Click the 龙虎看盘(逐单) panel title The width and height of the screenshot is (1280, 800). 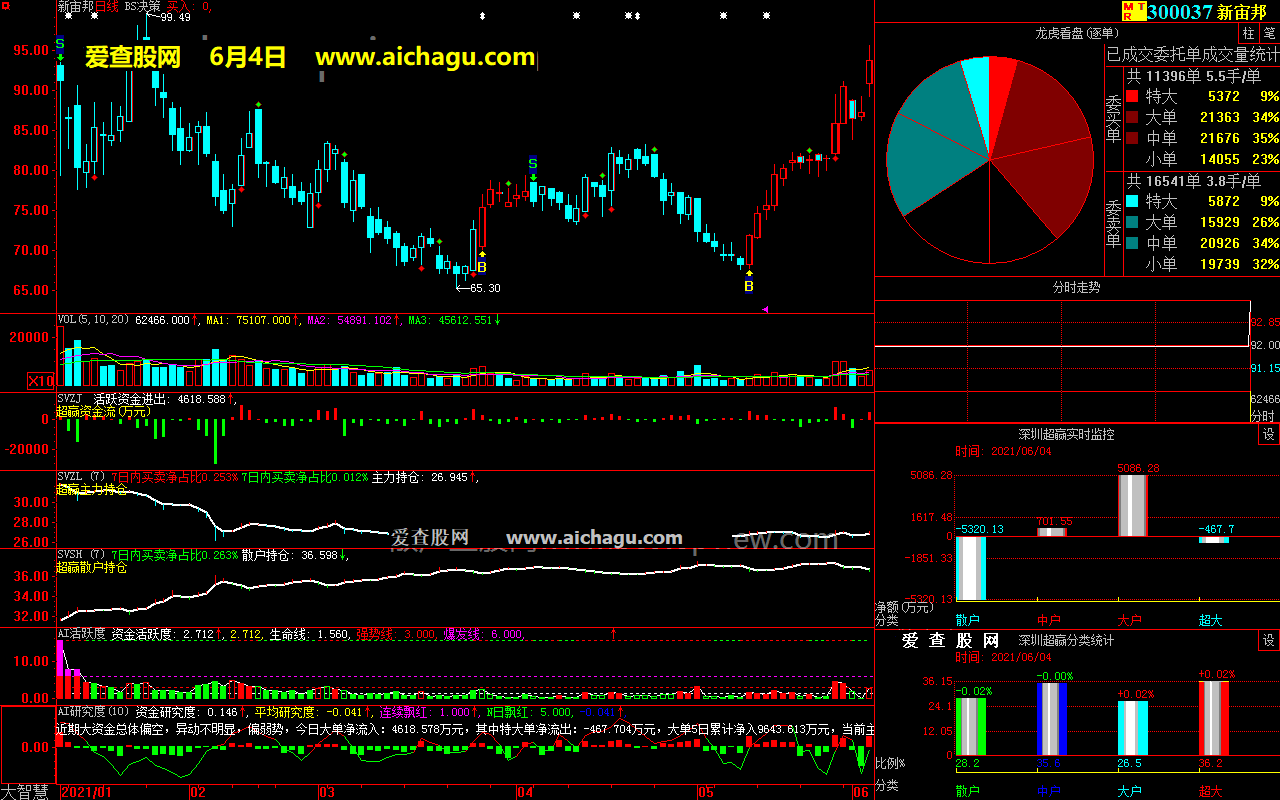(1076, 33)
